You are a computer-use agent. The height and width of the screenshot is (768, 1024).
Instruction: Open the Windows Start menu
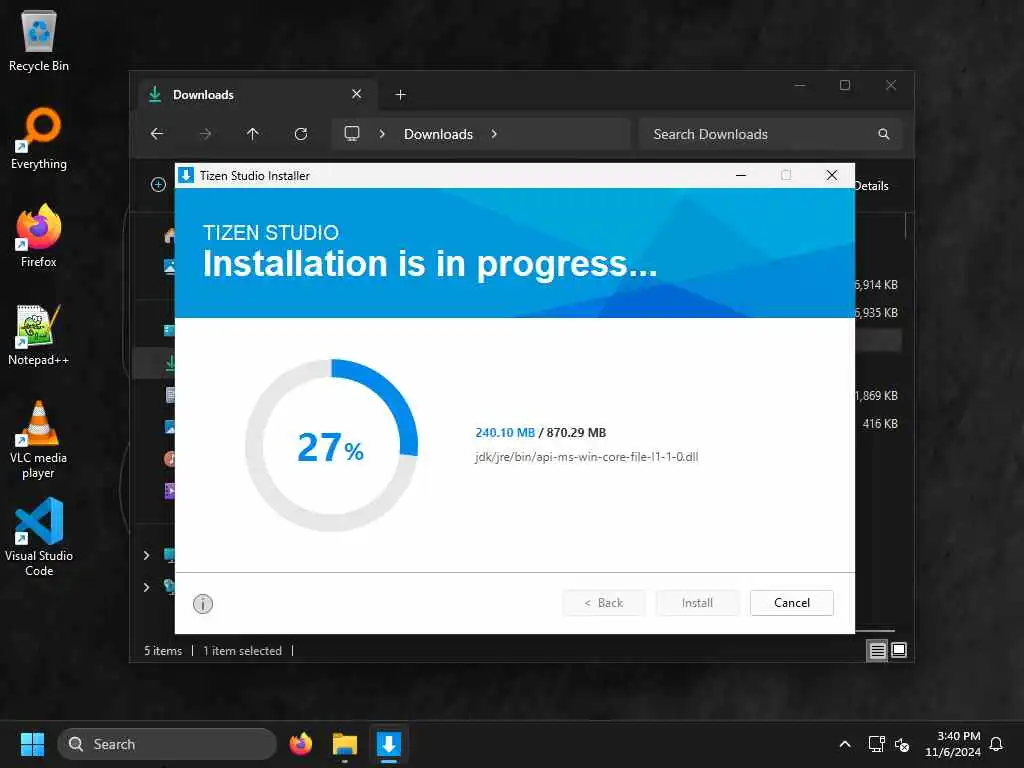tap(32, 744)
